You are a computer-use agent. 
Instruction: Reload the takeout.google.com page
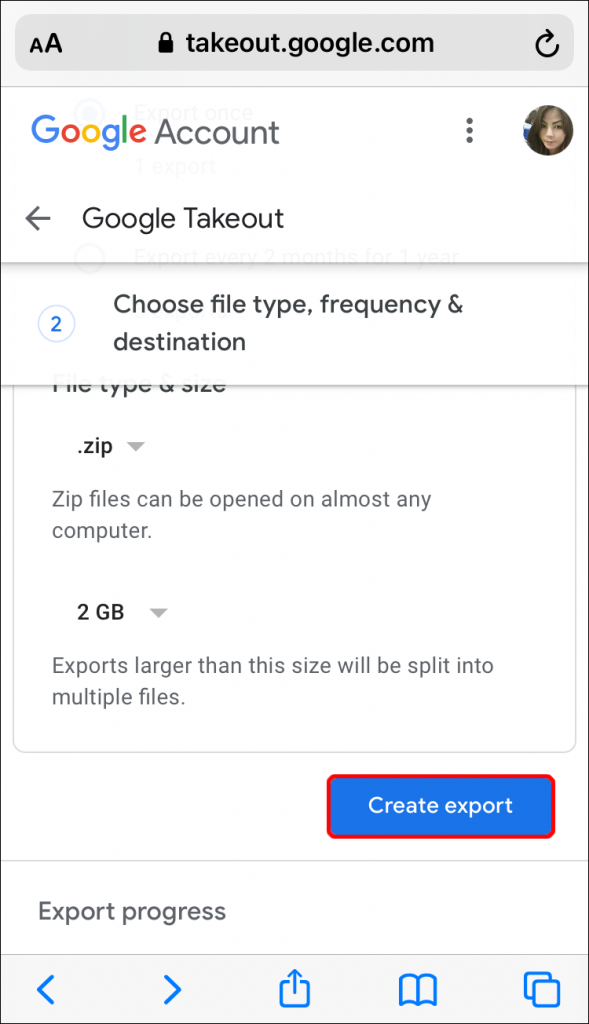pos(546,42)
